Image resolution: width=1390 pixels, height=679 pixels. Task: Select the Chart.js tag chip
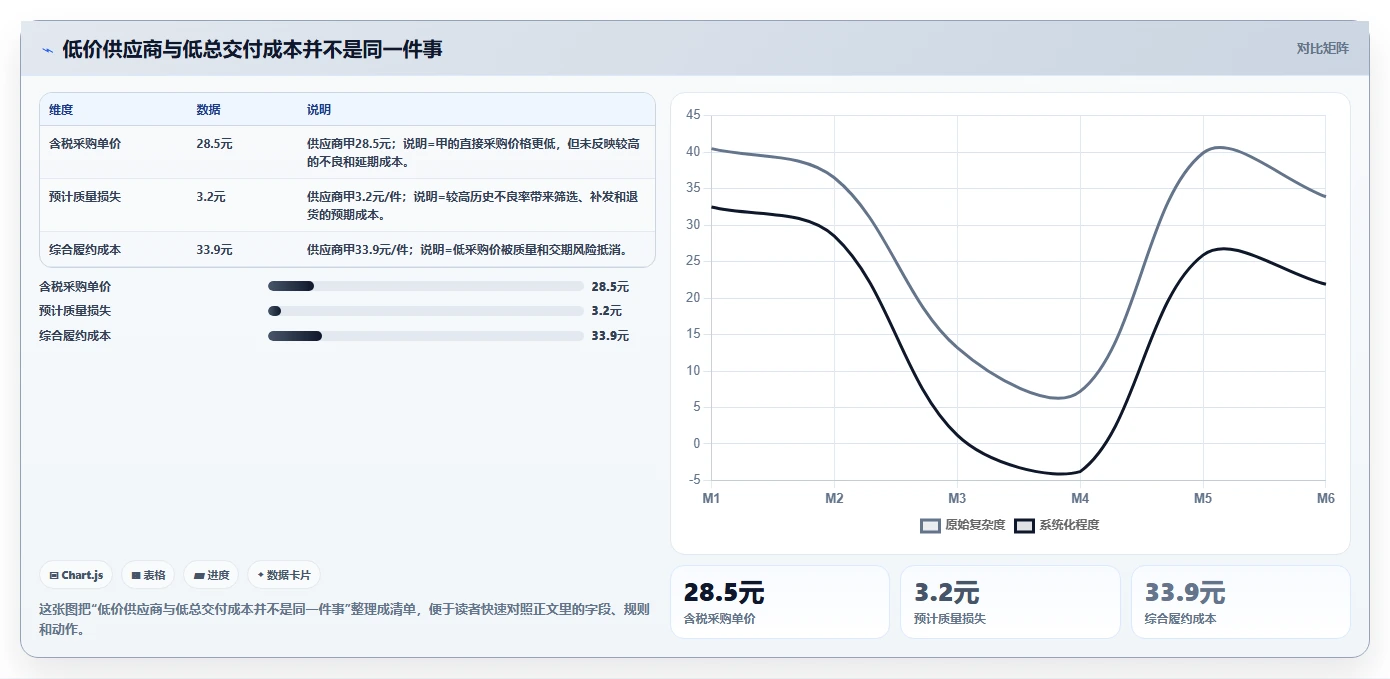[x=77, y=575]
